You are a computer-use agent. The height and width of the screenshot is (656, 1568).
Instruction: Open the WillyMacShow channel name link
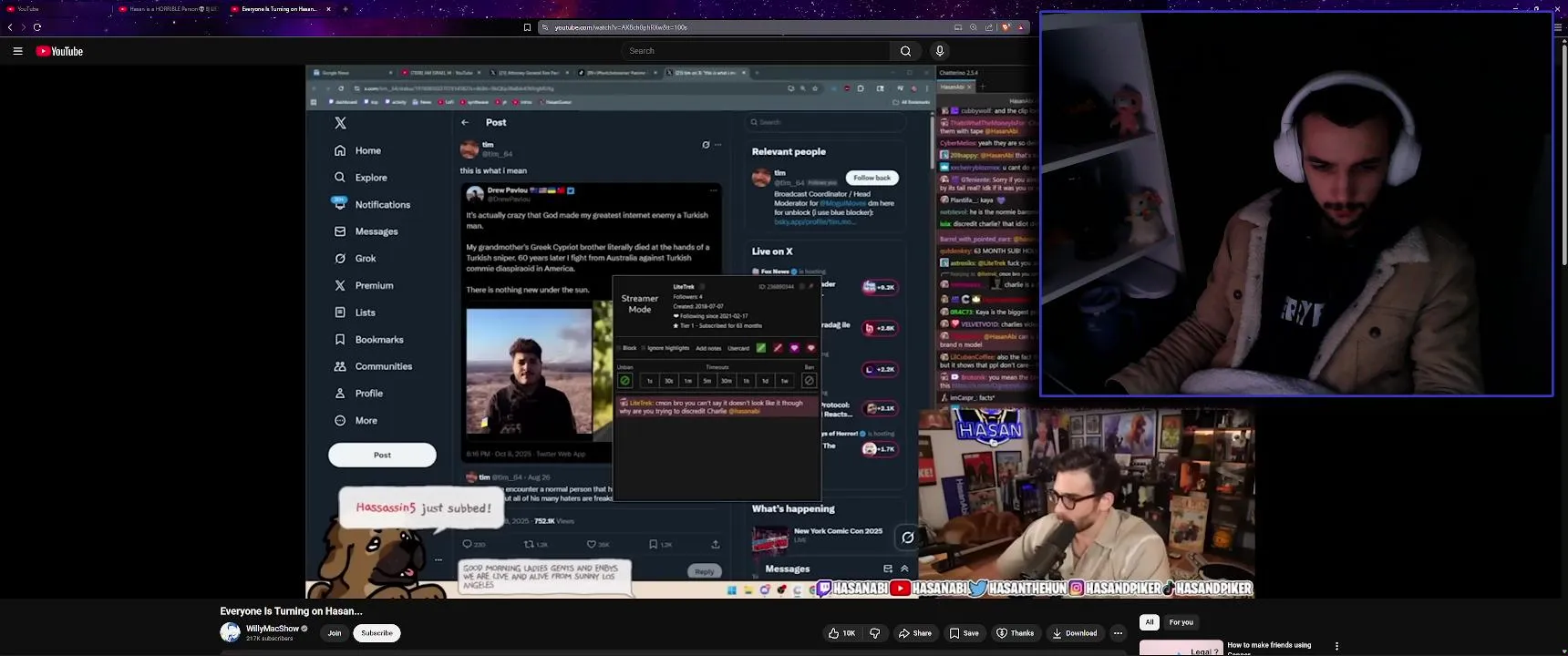[x=273, y=629]
